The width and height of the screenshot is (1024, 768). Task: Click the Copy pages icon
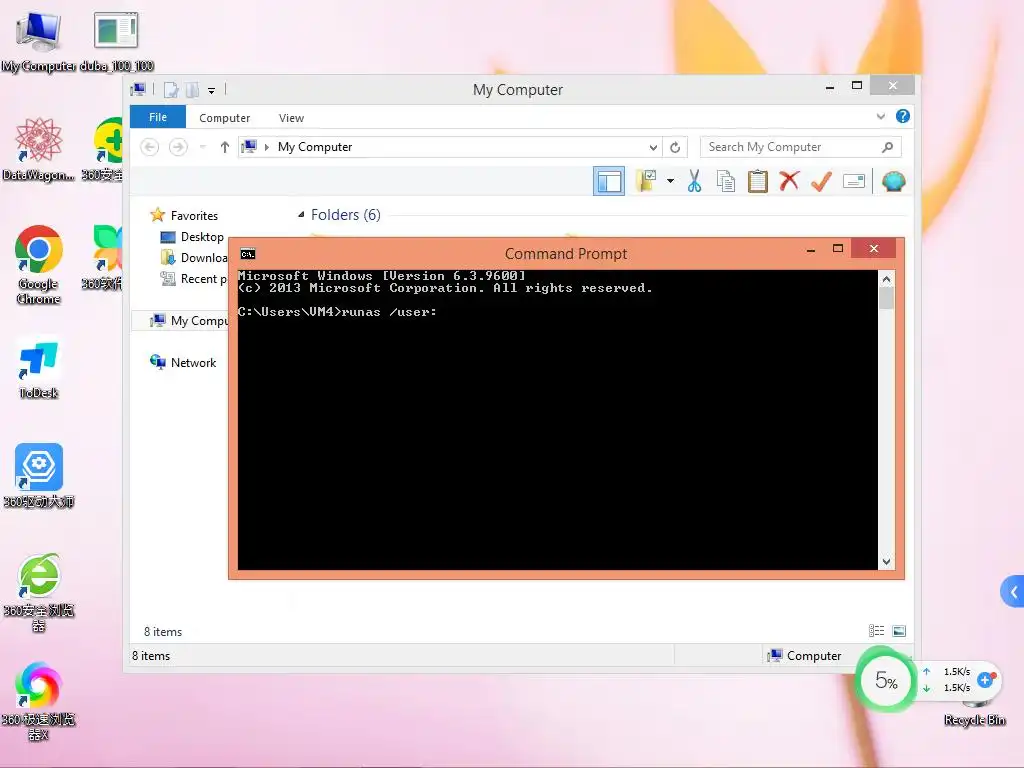pos(726,181)
